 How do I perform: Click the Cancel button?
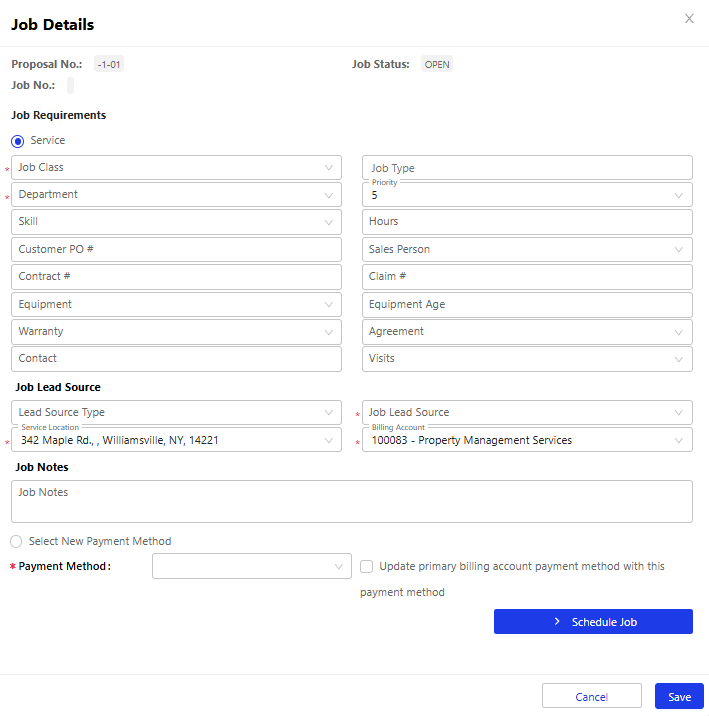[592, 697]
